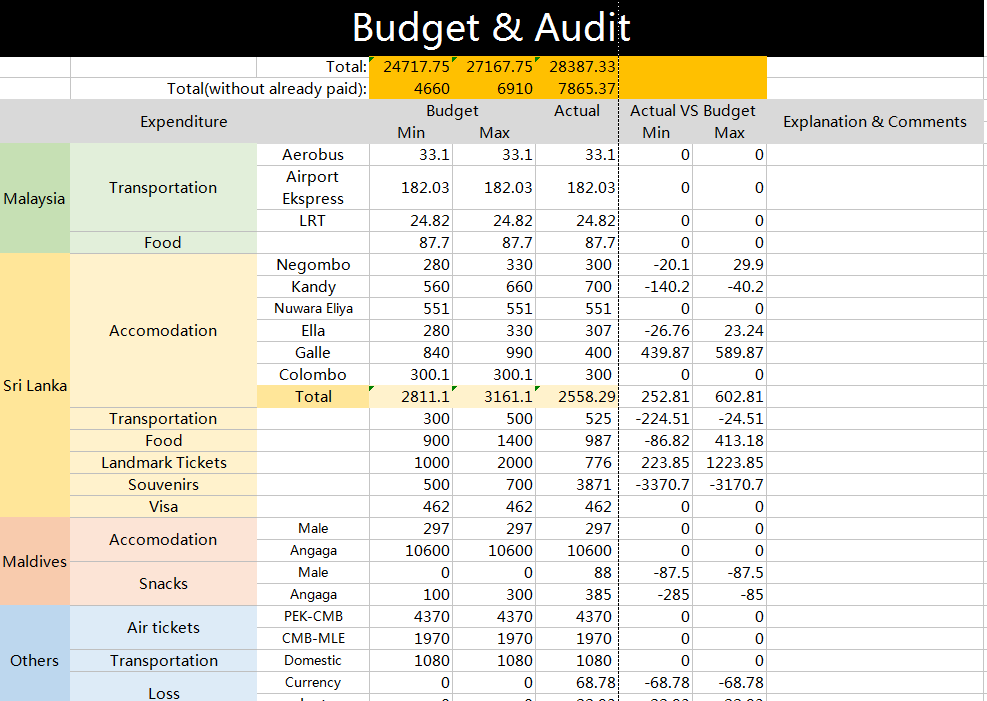This screenshot has height=701, width=987.
Task: Select the highlighted accommodation Total label cell
Action: point(313,397)
